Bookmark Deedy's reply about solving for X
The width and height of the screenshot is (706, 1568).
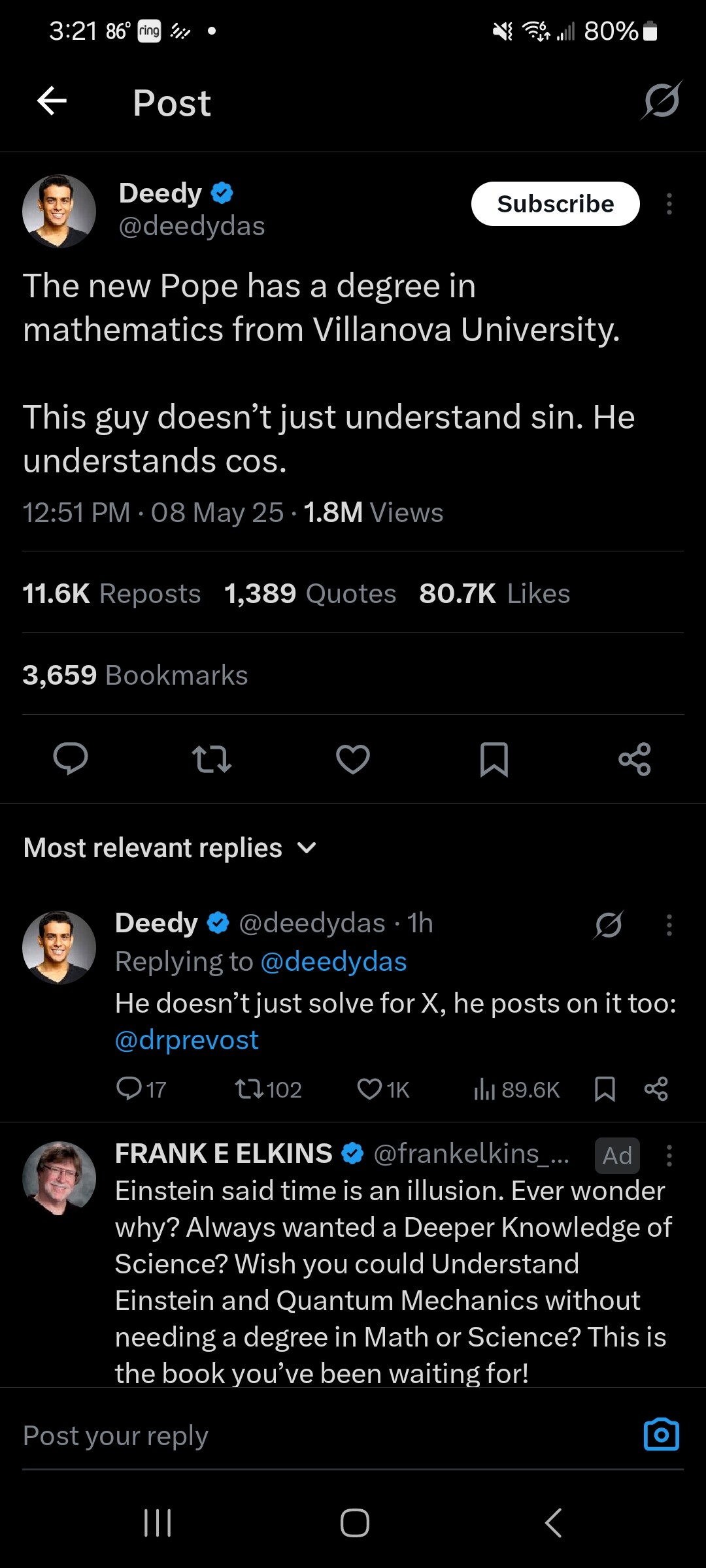pos(605,1089)
